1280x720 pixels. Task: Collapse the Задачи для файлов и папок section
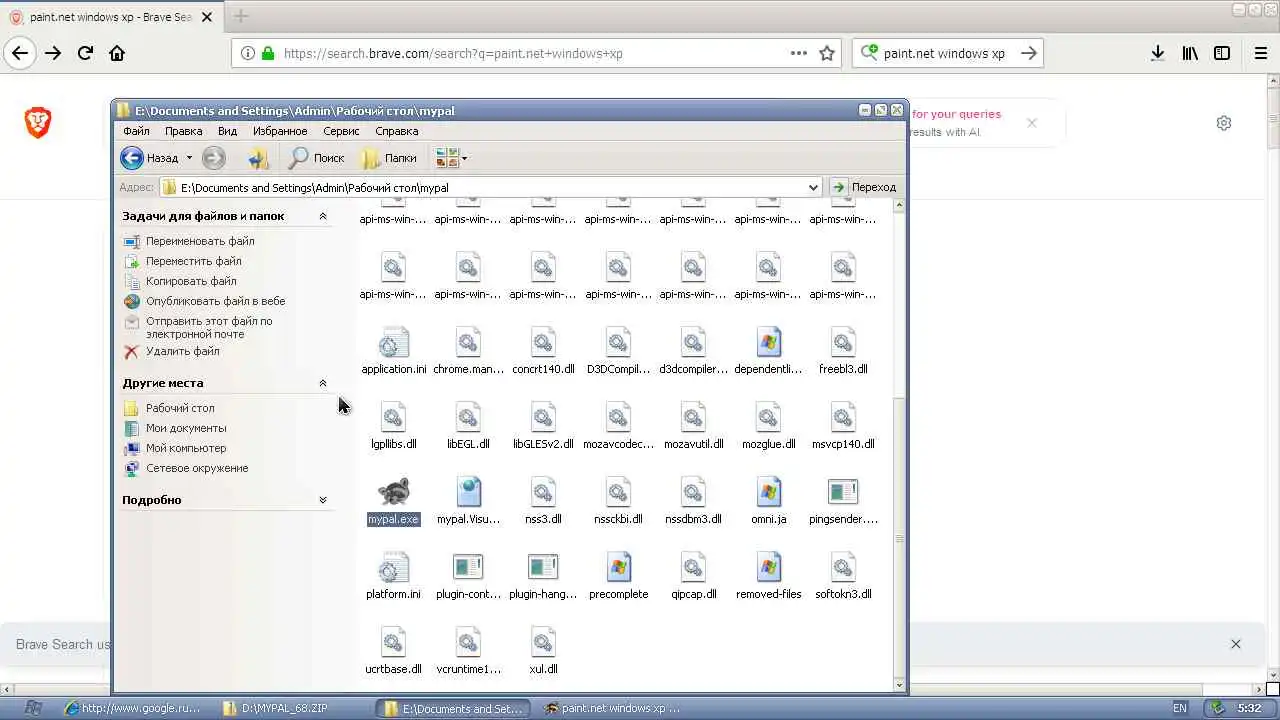(x=322, y=216)
